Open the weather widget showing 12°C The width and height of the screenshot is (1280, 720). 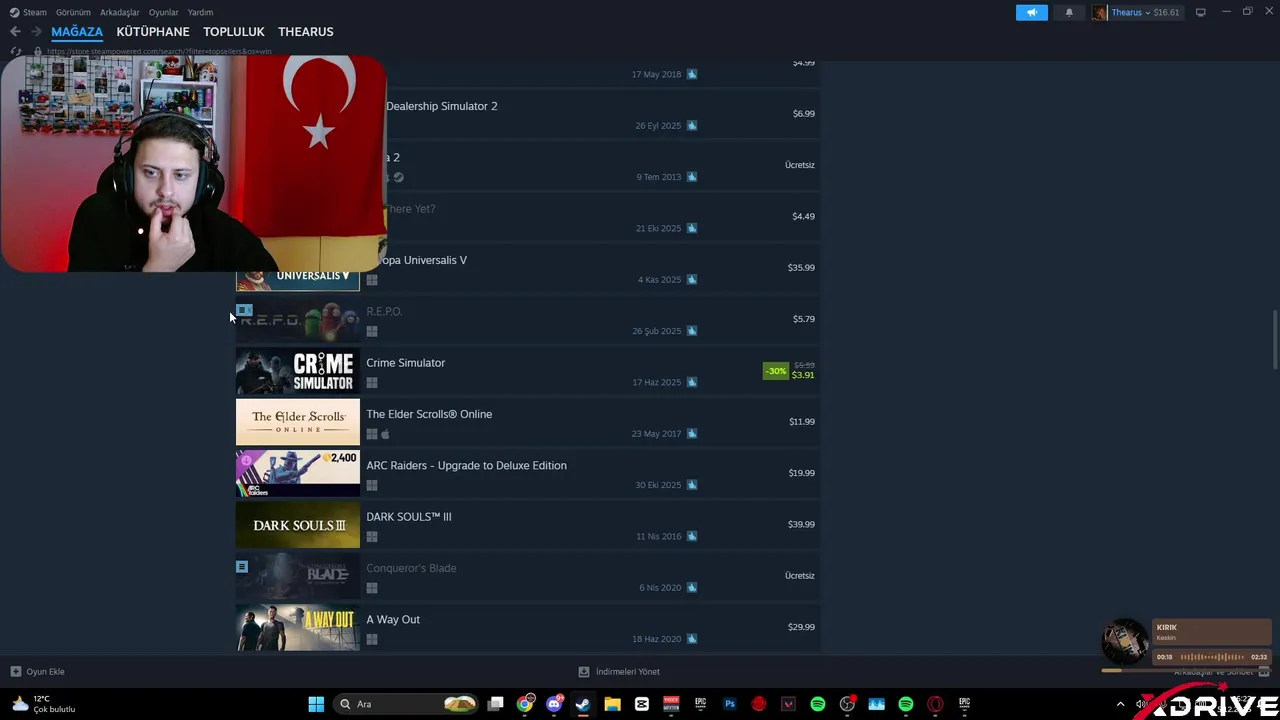43,704
